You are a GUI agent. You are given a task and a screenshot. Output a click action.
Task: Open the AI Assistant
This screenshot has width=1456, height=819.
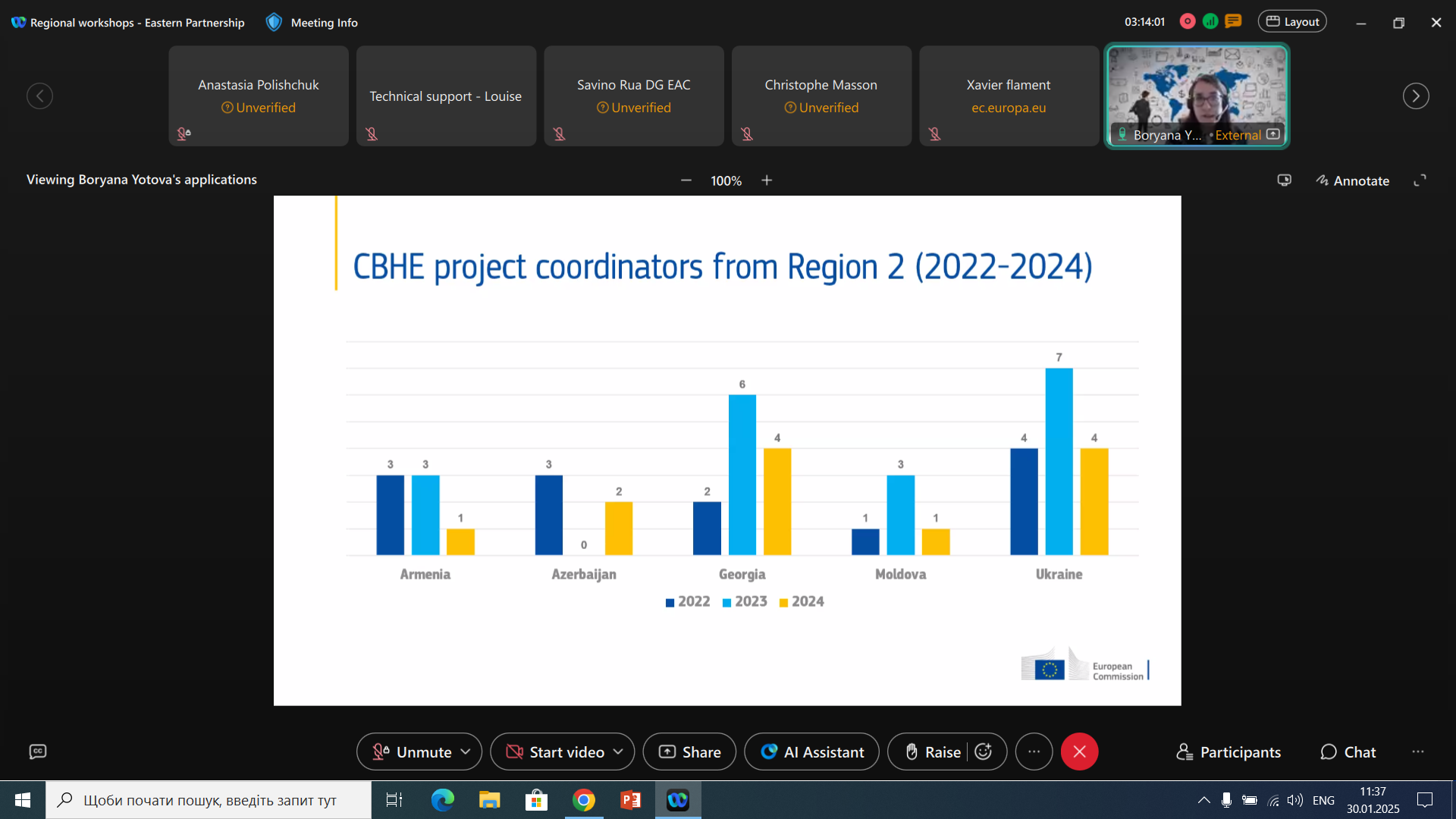pos(811,752)
